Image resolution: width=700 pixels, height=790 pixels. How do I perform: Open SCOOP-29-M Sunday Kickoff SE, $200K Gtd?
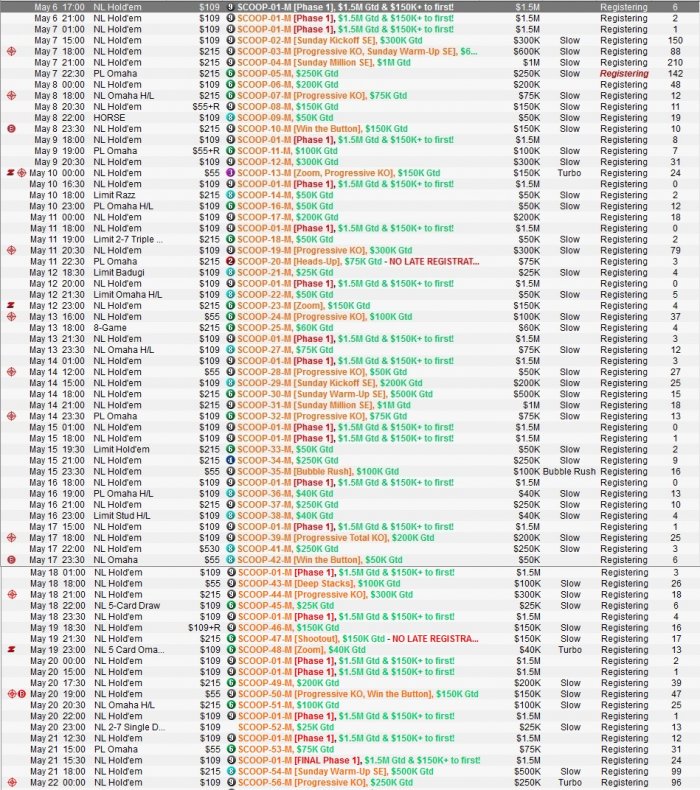click(x=330, y=383)
